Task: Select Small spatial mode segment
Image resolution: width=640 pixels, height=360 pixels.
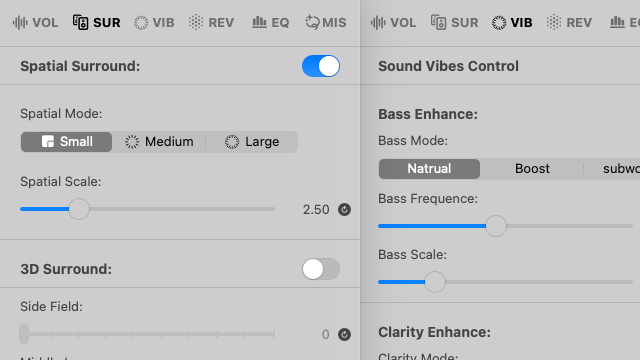Action: [67, 142]
